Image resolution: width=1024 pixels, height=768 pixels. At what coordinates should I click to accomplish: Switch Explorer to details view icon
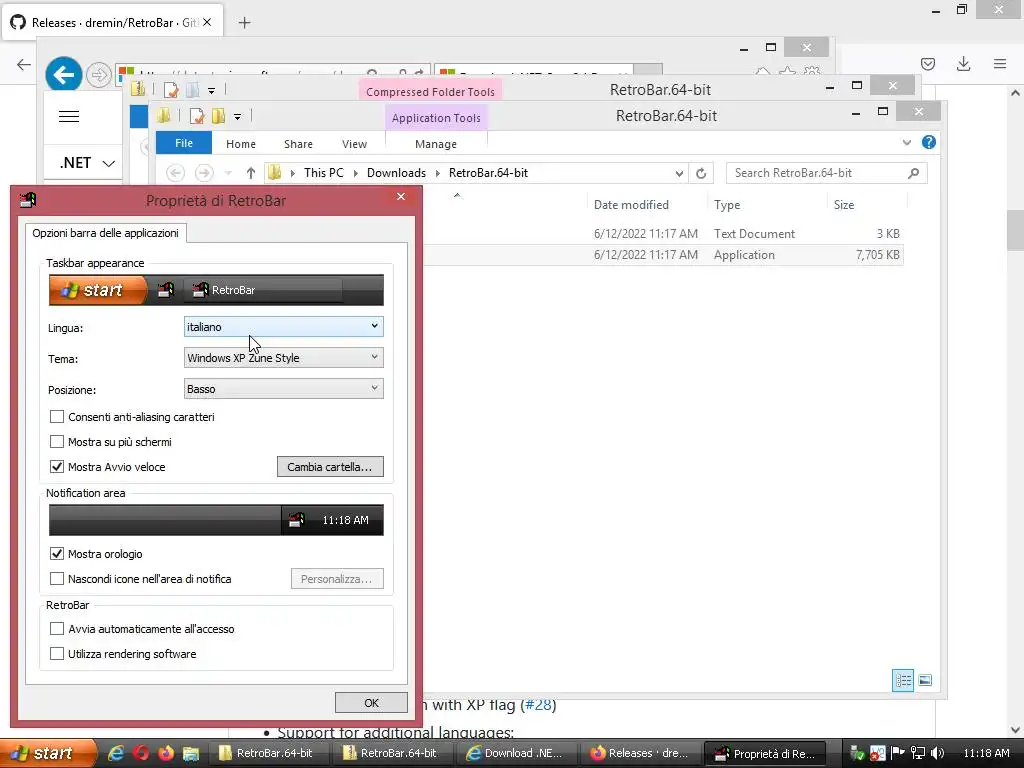(903, 680)
